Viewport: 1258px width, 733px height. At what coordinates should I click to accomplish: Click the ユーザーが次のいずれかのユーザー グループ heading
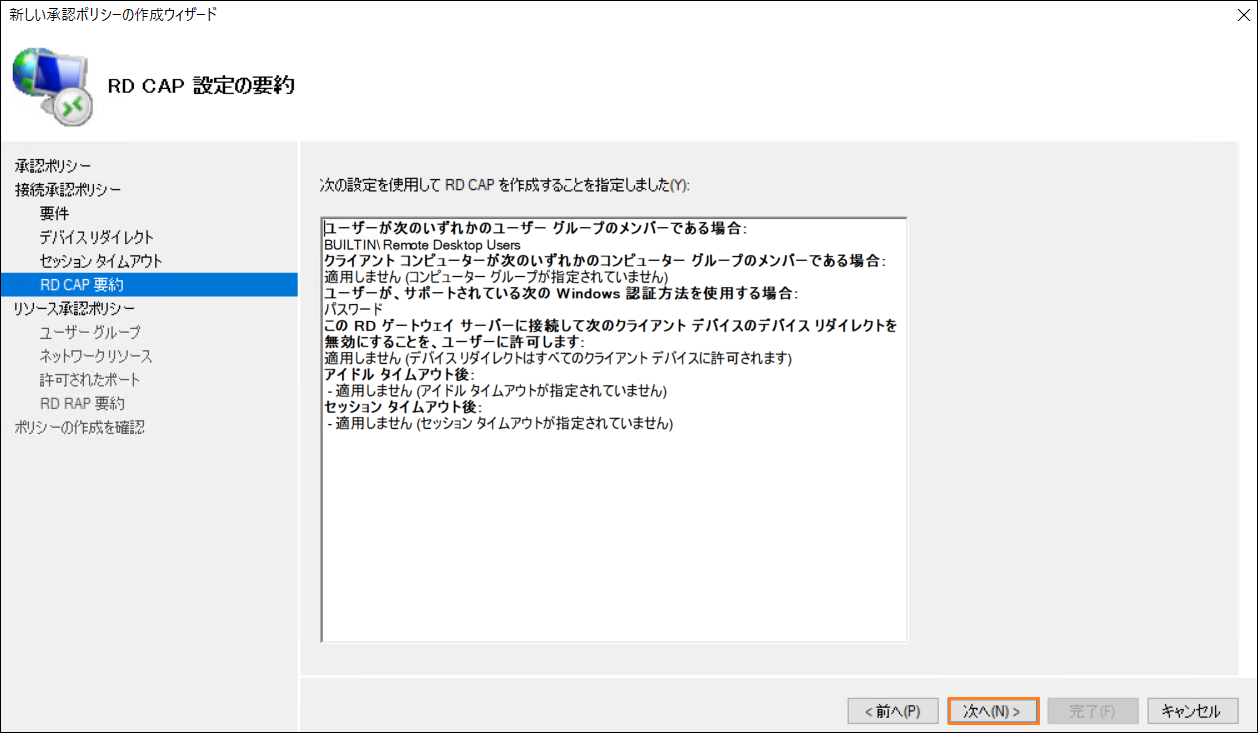click(x=536, y=228)
